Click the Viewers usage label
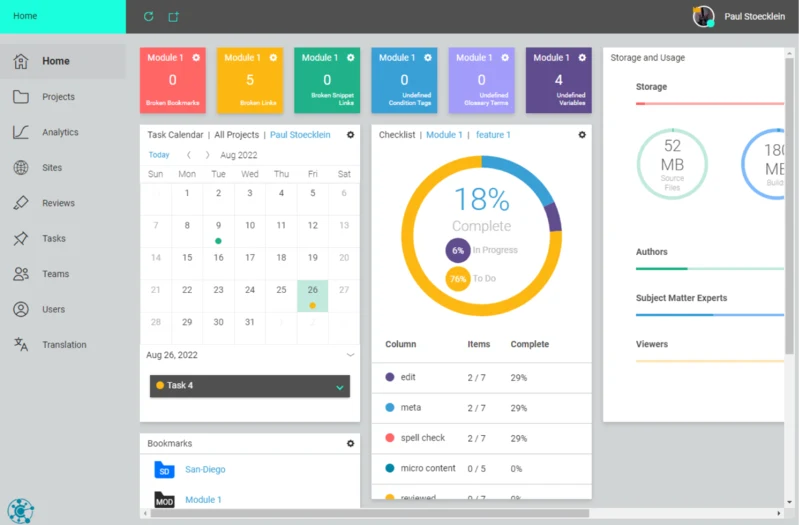 pyautogui.click(x=652, y=344)
